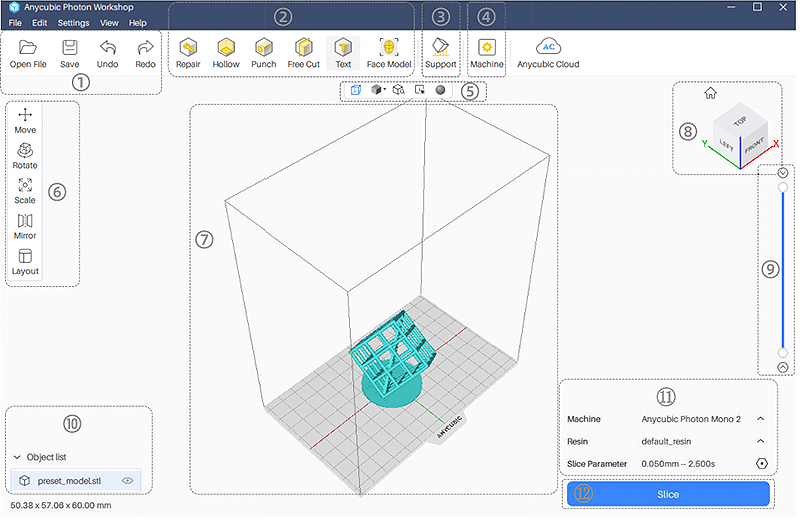800x520 pixels.
Task: Click the Slice button
Action: pyautogui.click(x=668, y=494)
